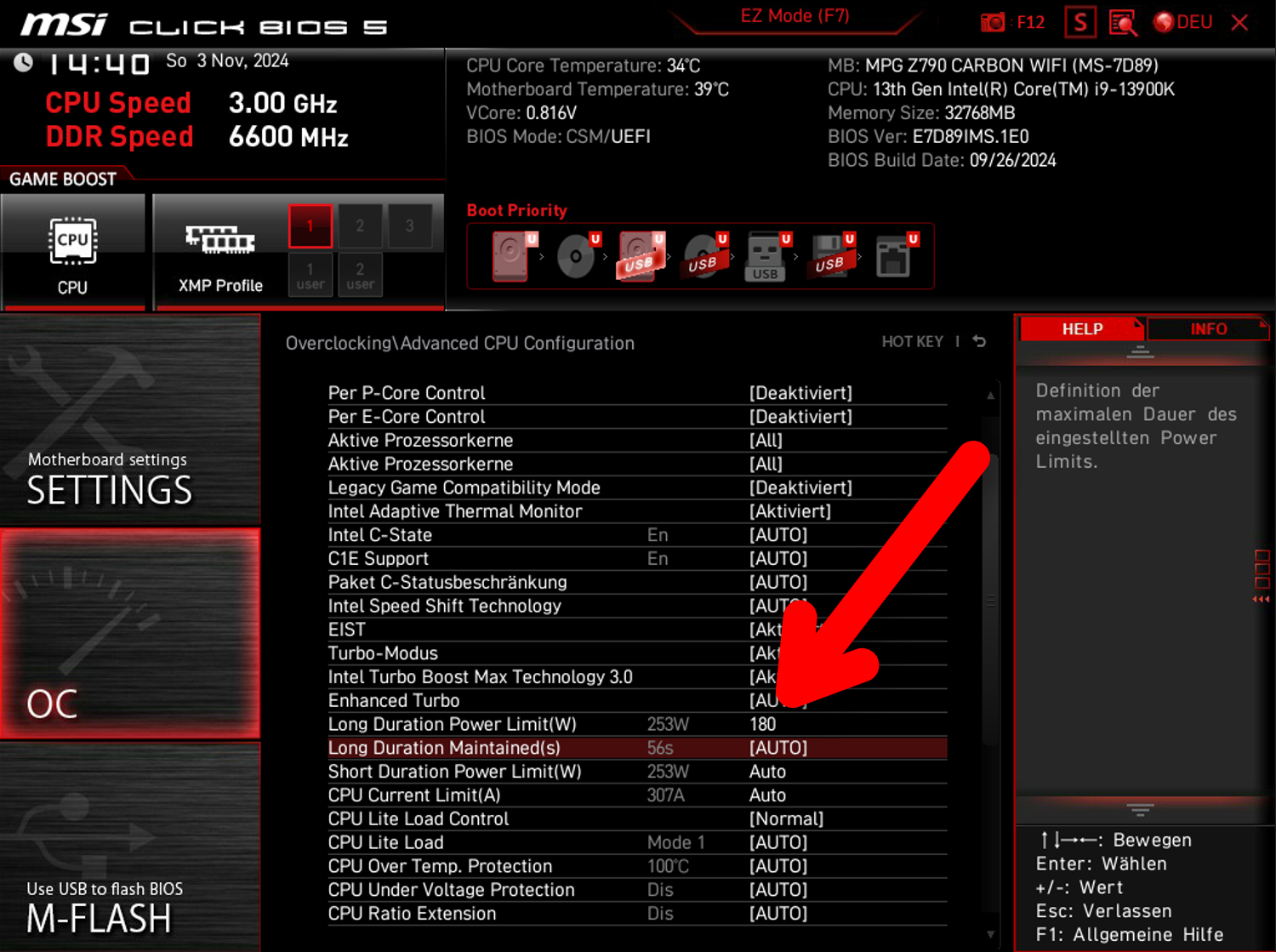
Task: Select the Enhanced Turbo row label
Action: pos(394,701)
